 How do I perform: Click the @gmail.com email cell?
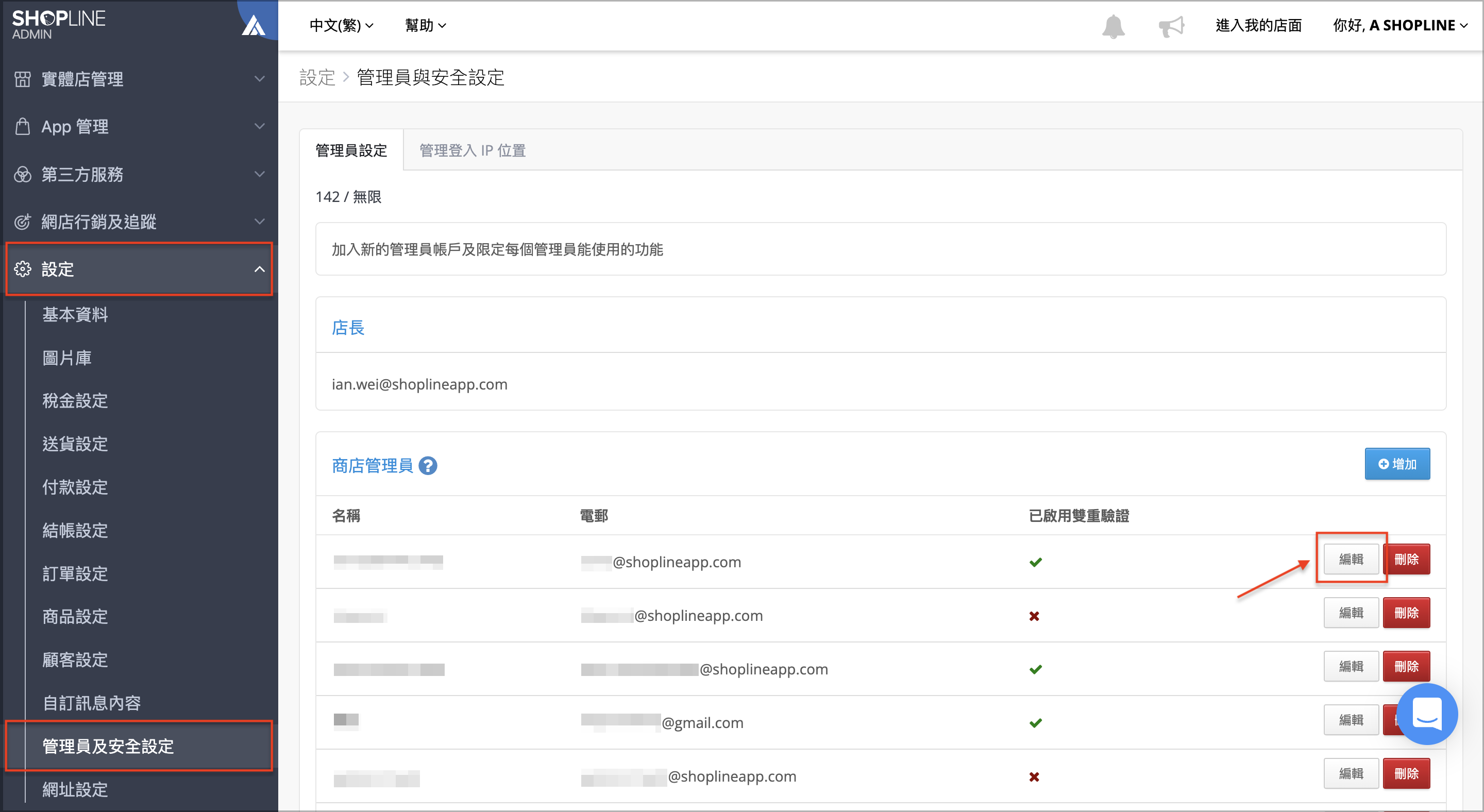coord(662,722)
